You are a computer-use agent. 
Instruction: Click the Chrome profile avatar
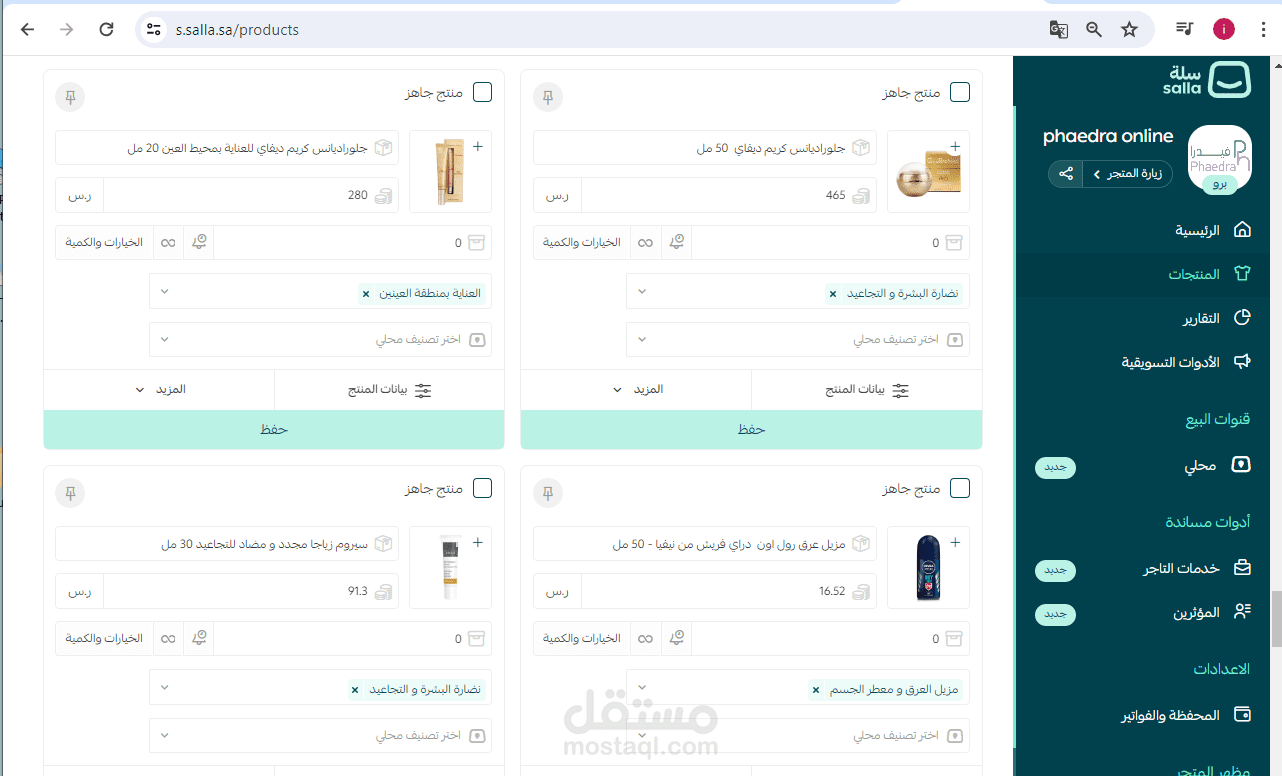click(x=1224, y=30)
